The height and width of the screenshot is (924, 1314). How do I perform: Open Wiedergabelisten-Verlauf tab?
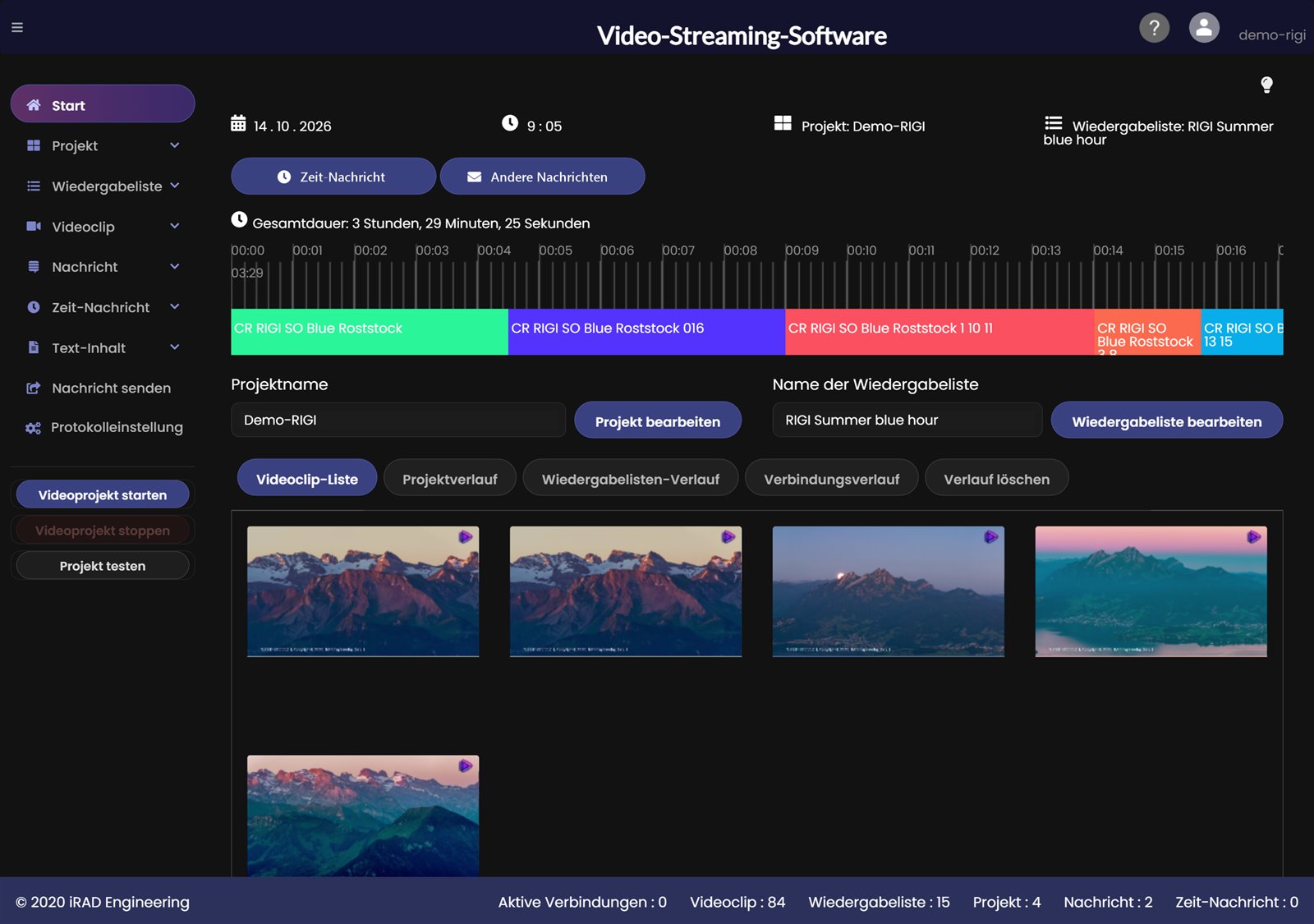coord(630,479)
